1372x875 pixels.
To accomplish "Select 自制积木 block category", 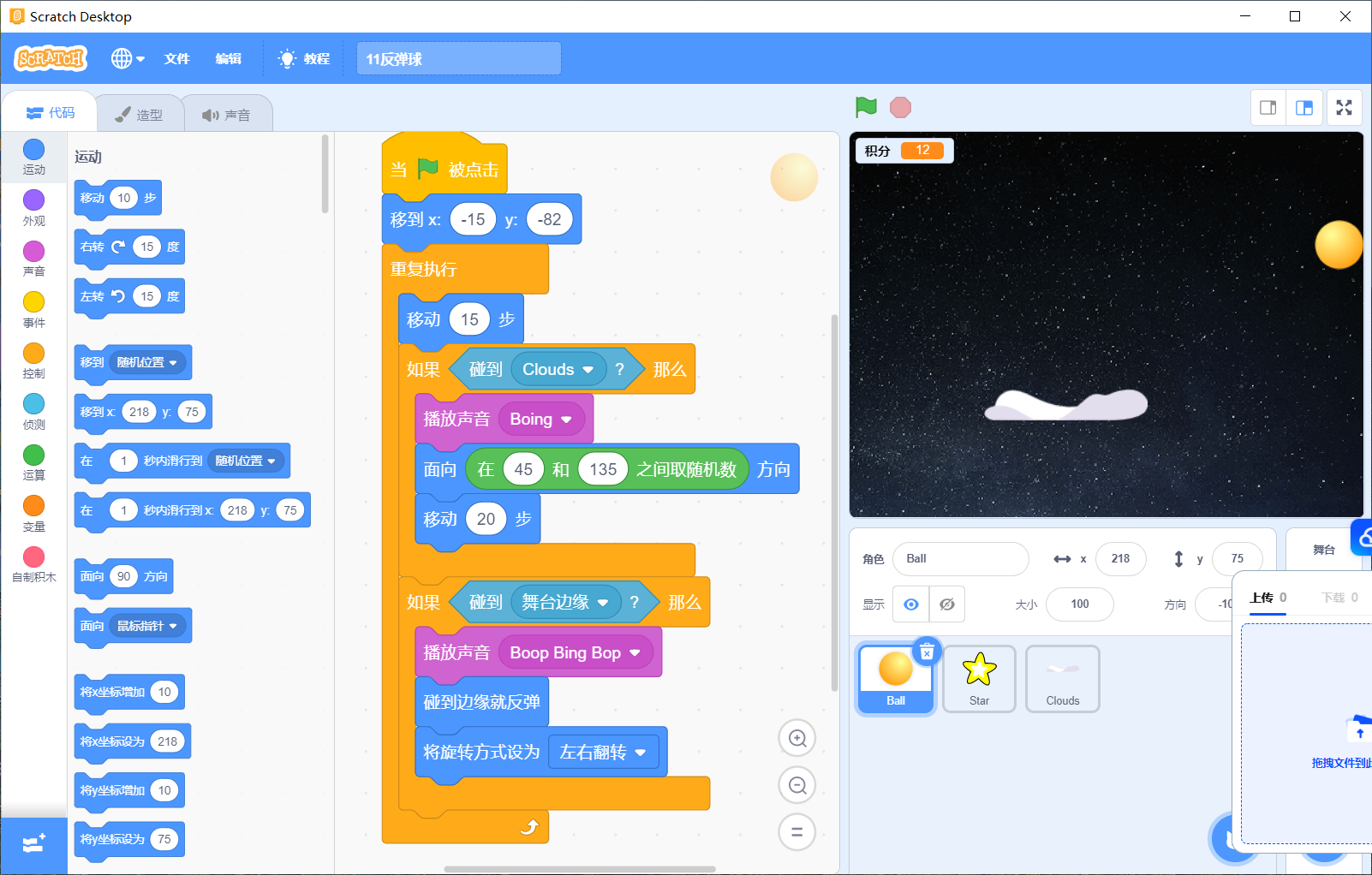I will [34, 565].
